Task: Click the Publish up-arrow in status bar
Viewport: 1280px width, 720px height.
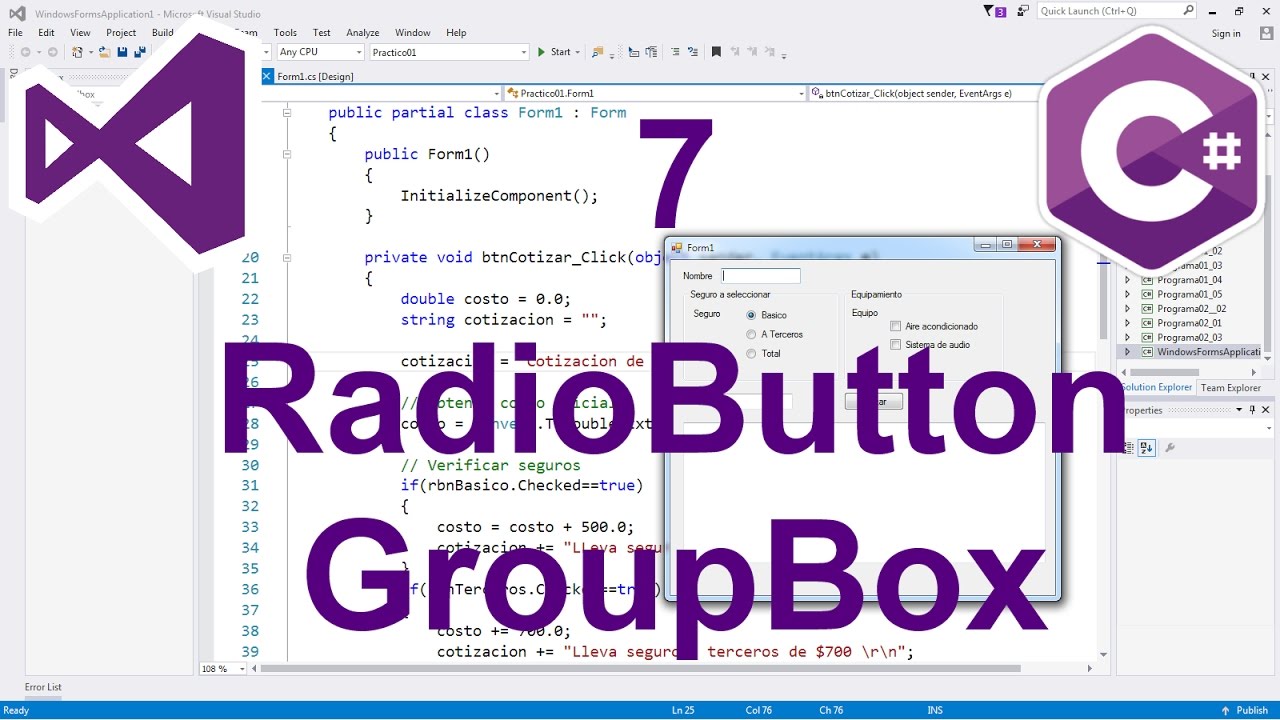Action: [x=1225, y=710]
